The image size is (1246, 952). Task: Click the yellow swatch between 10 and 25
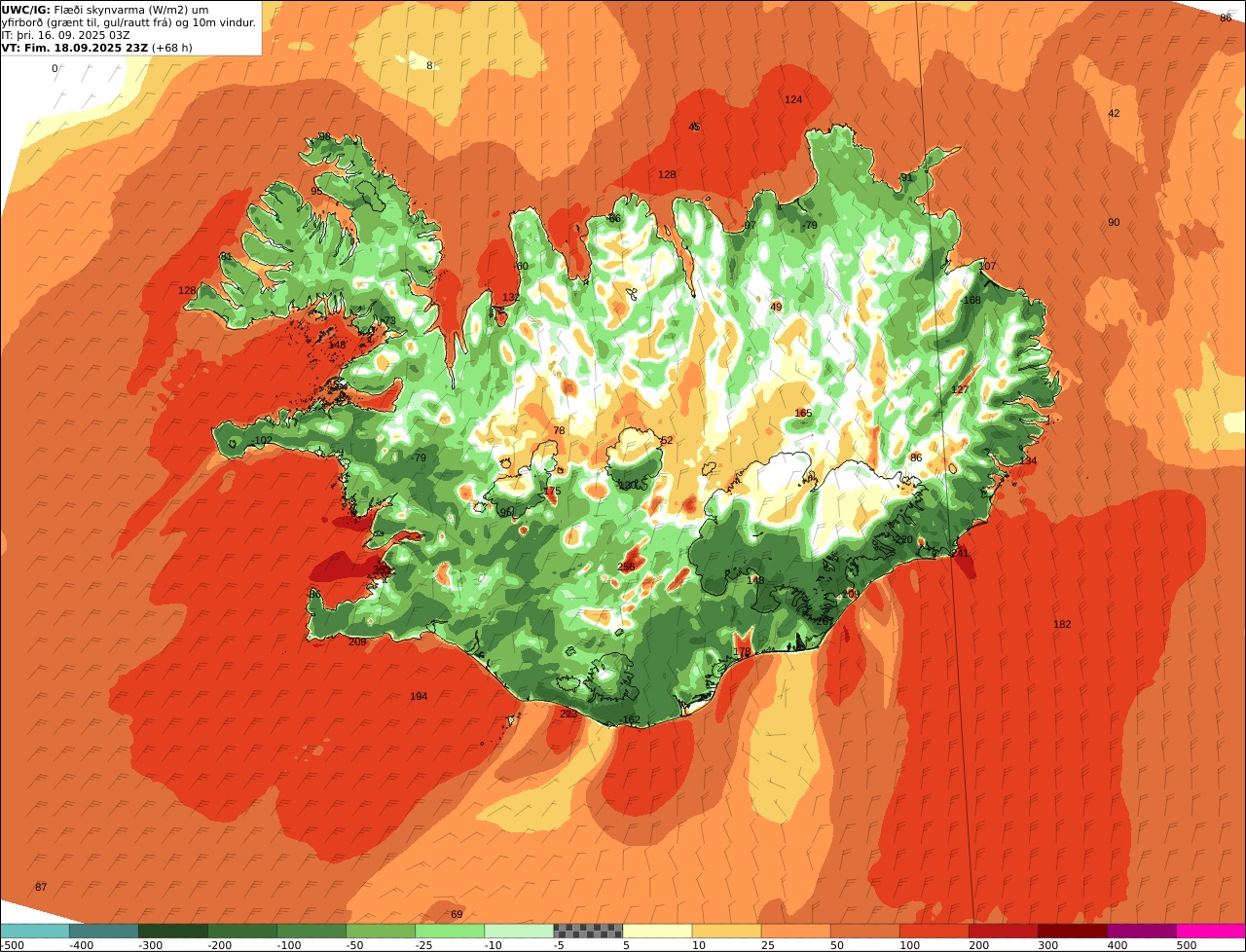[x=725, y=931]
